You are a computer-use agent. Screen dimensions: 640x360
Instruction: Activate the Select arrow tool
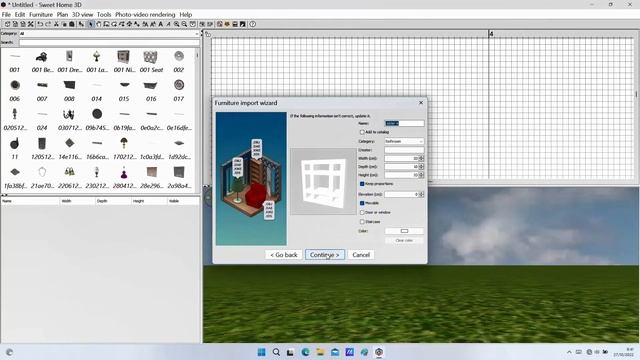click(91, 24)
